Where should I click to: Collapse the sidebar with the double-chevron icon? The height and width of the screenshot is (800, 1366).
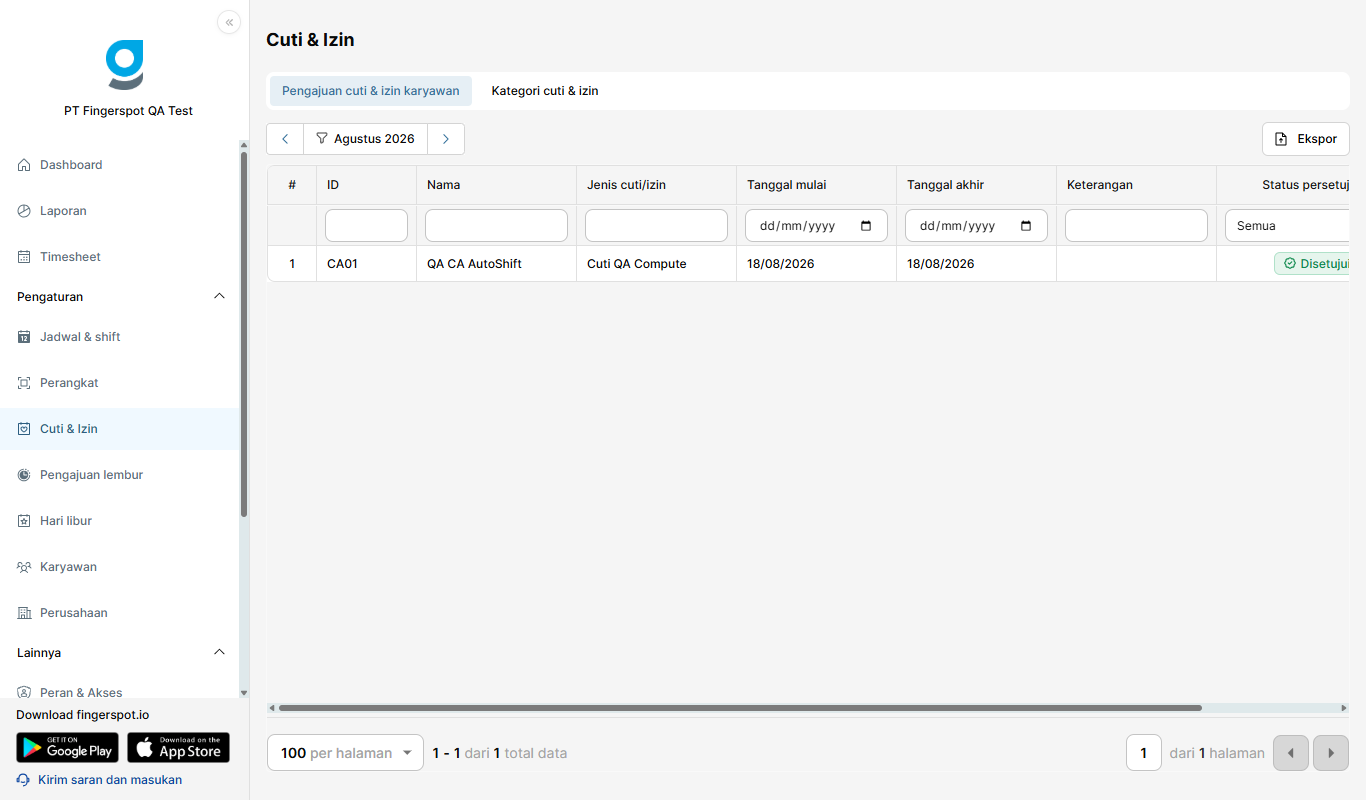click(229, 22)
